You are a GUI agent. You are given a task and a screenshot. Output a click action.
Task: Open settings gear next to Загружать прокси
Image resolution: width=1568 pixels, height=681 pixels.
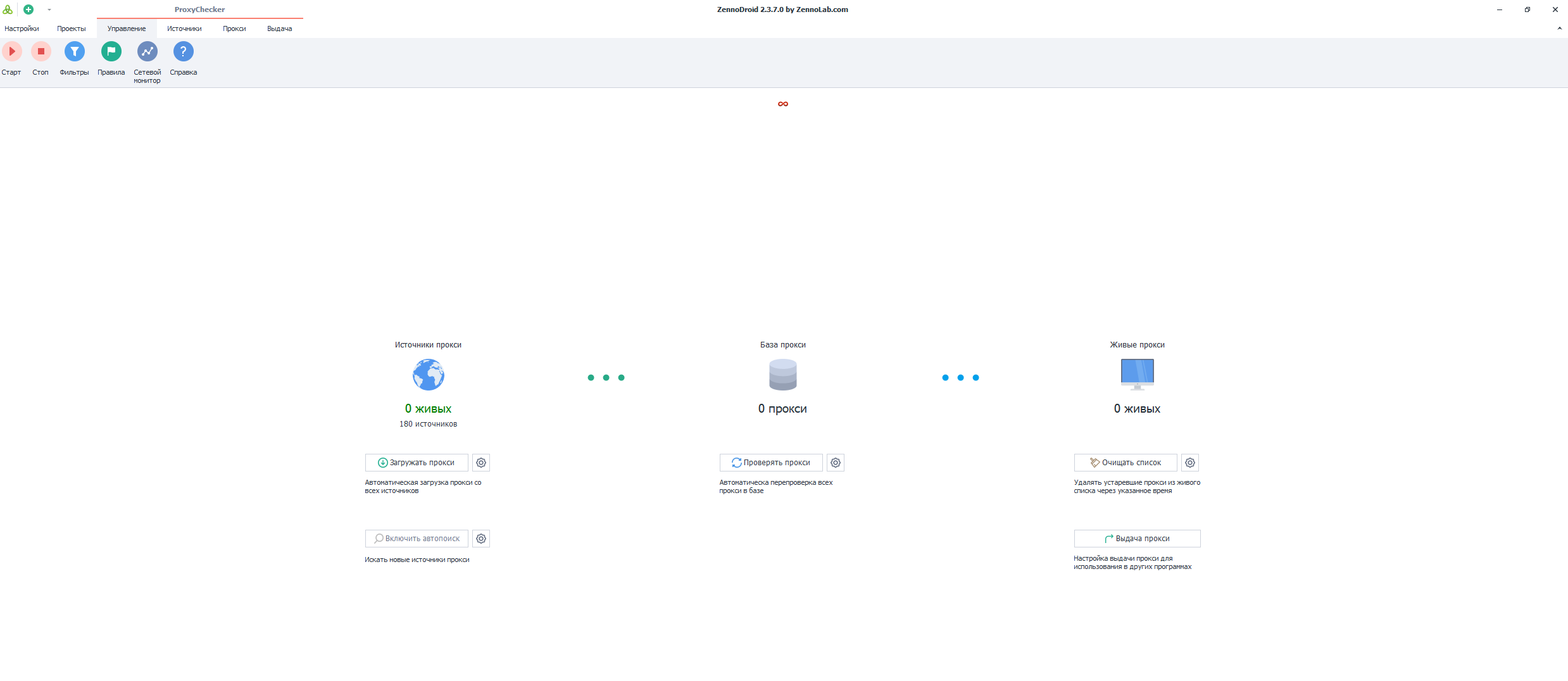click(x=481, y=463)
